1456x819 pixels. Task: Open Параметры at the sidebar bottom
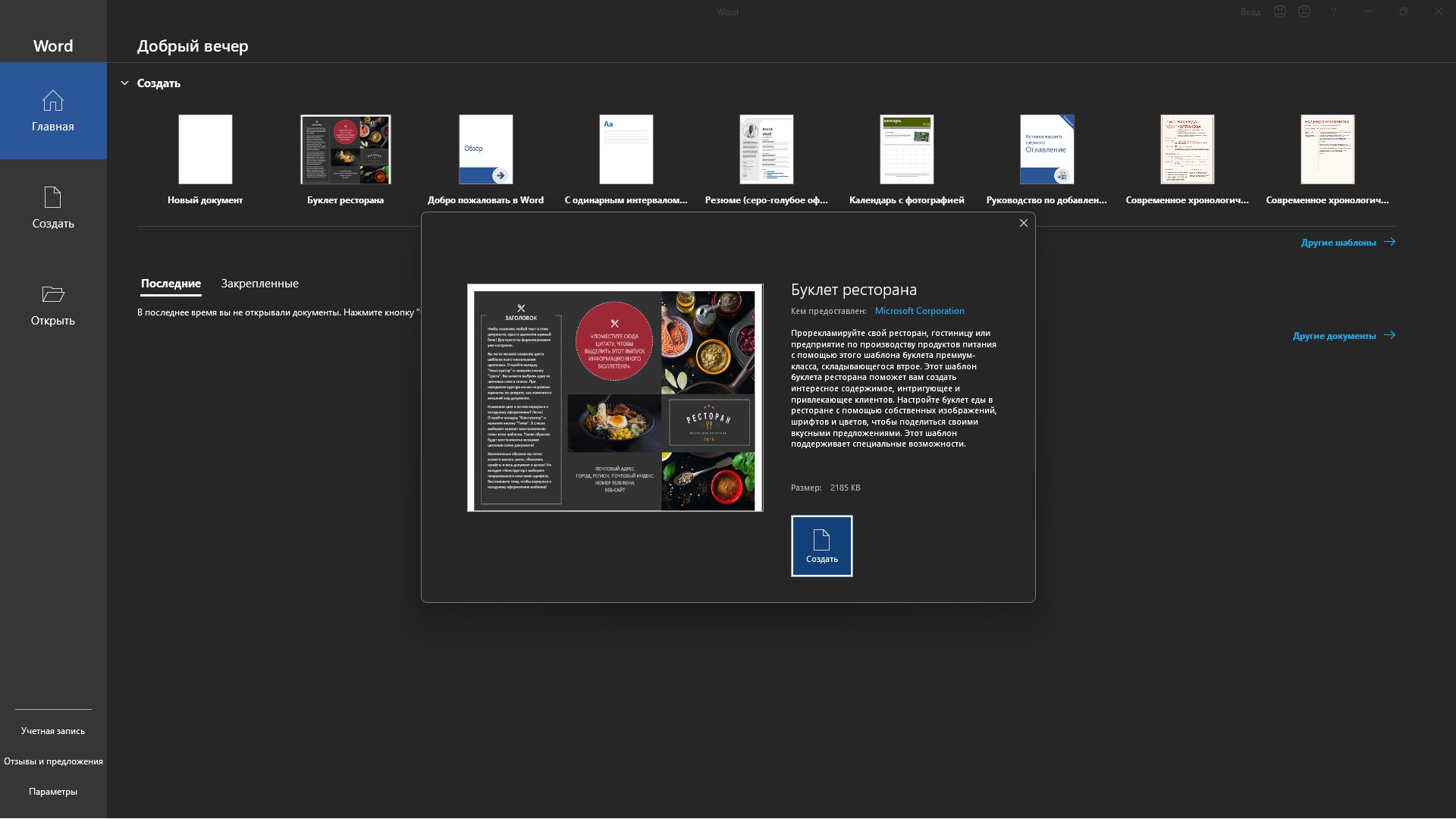[53, 792]
